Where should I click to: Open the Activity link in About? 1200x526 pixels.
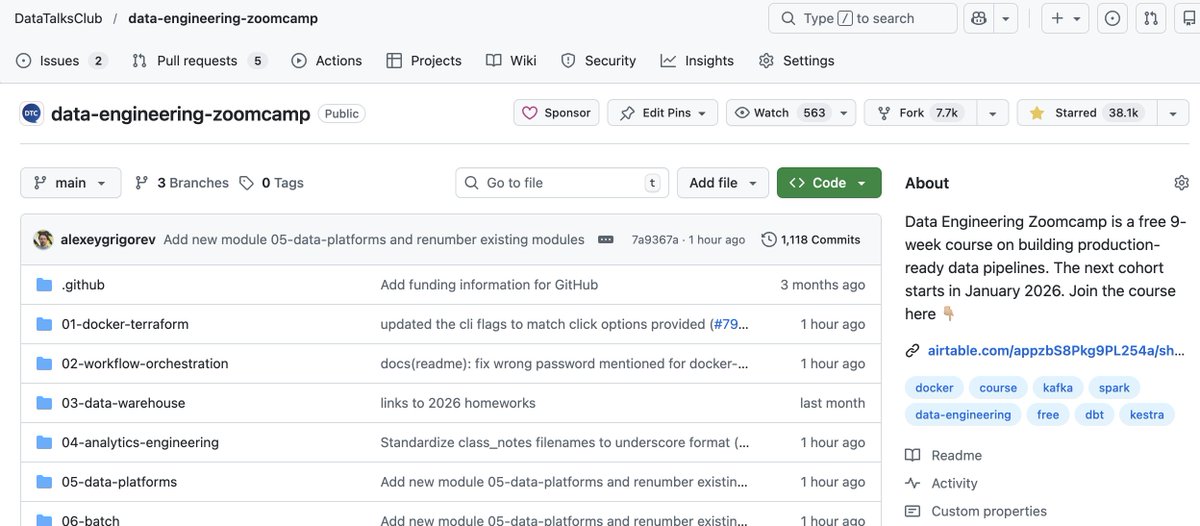pyautogui.click(x=942, y=483)
